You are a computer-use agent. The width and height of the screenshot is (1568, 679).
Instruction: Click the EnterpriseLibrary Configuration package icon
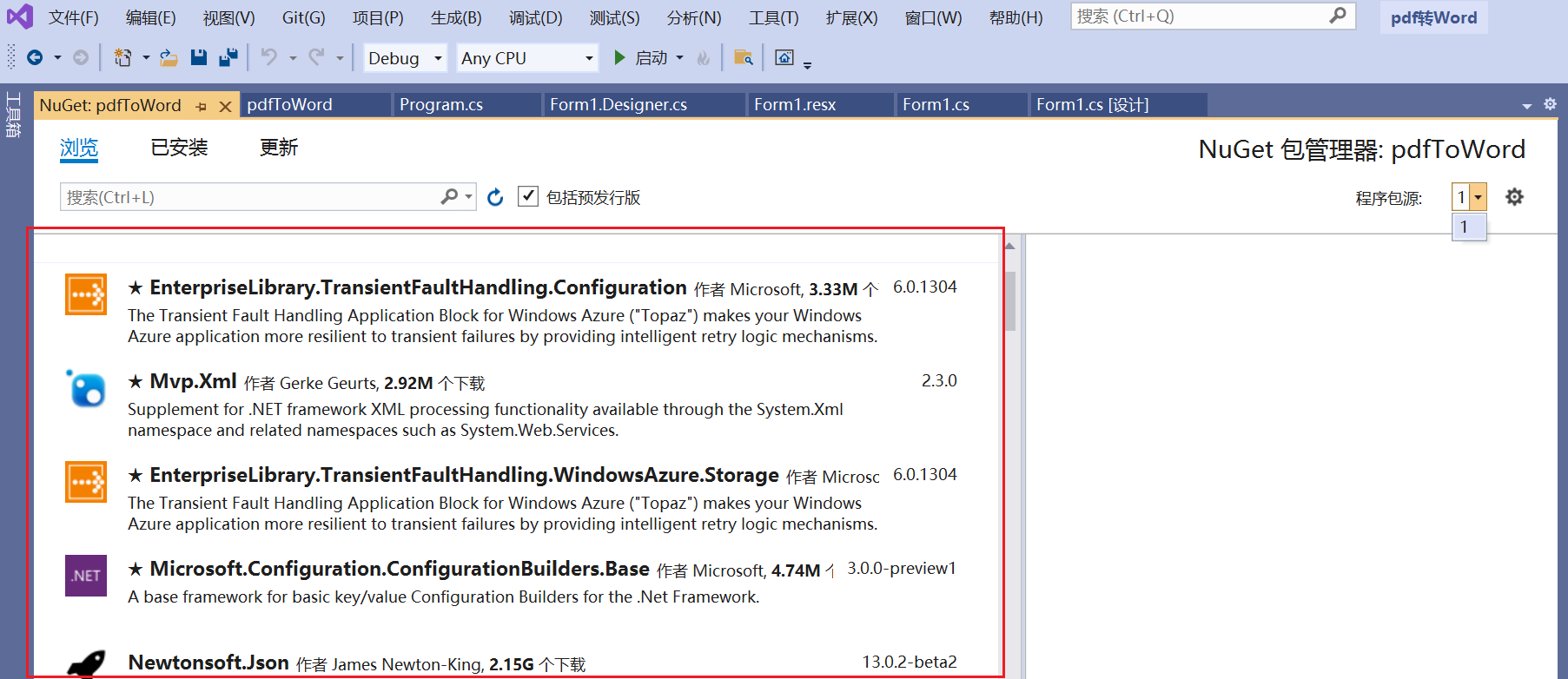click(86, 294)
